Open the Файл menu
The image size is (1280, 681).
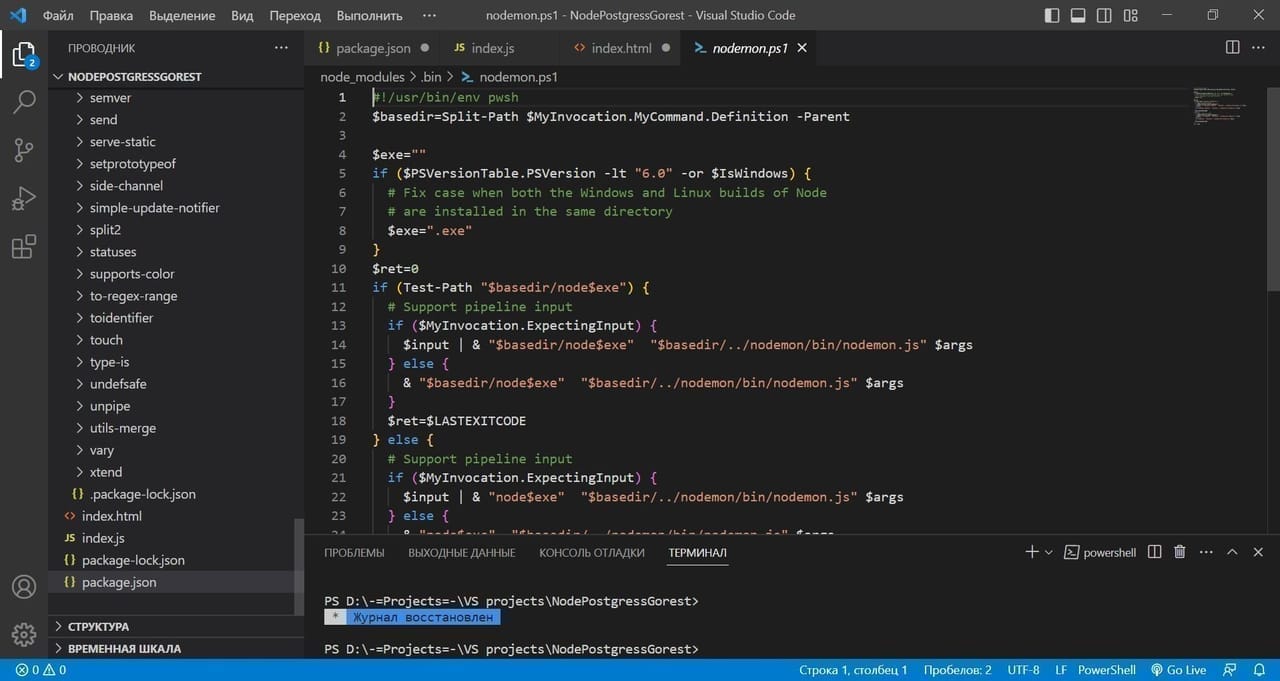coord(58,15)
